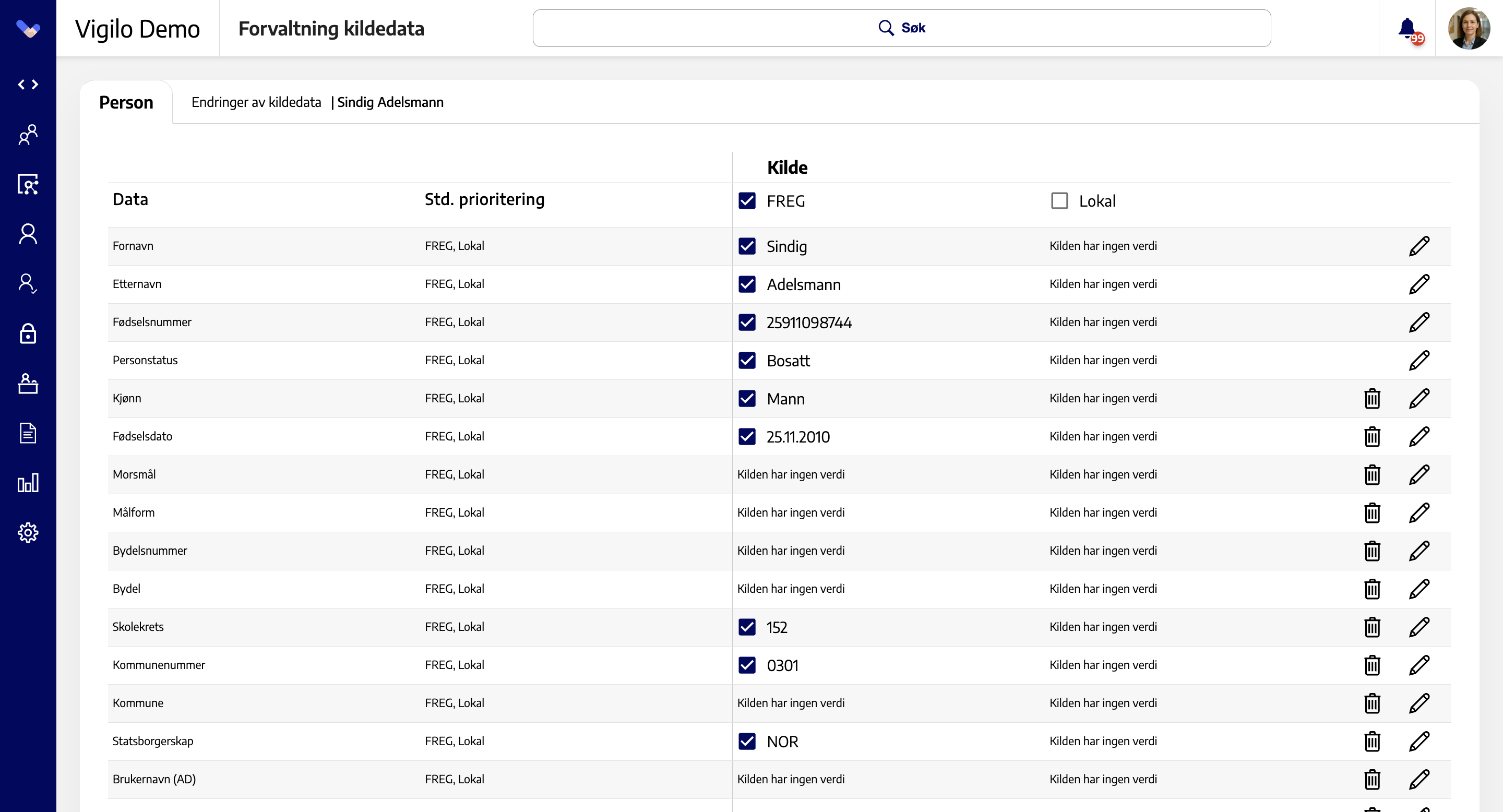Click the settings gear in sidebar
This screenshot has width=1503, height=812.
click(x=28, y=533)
